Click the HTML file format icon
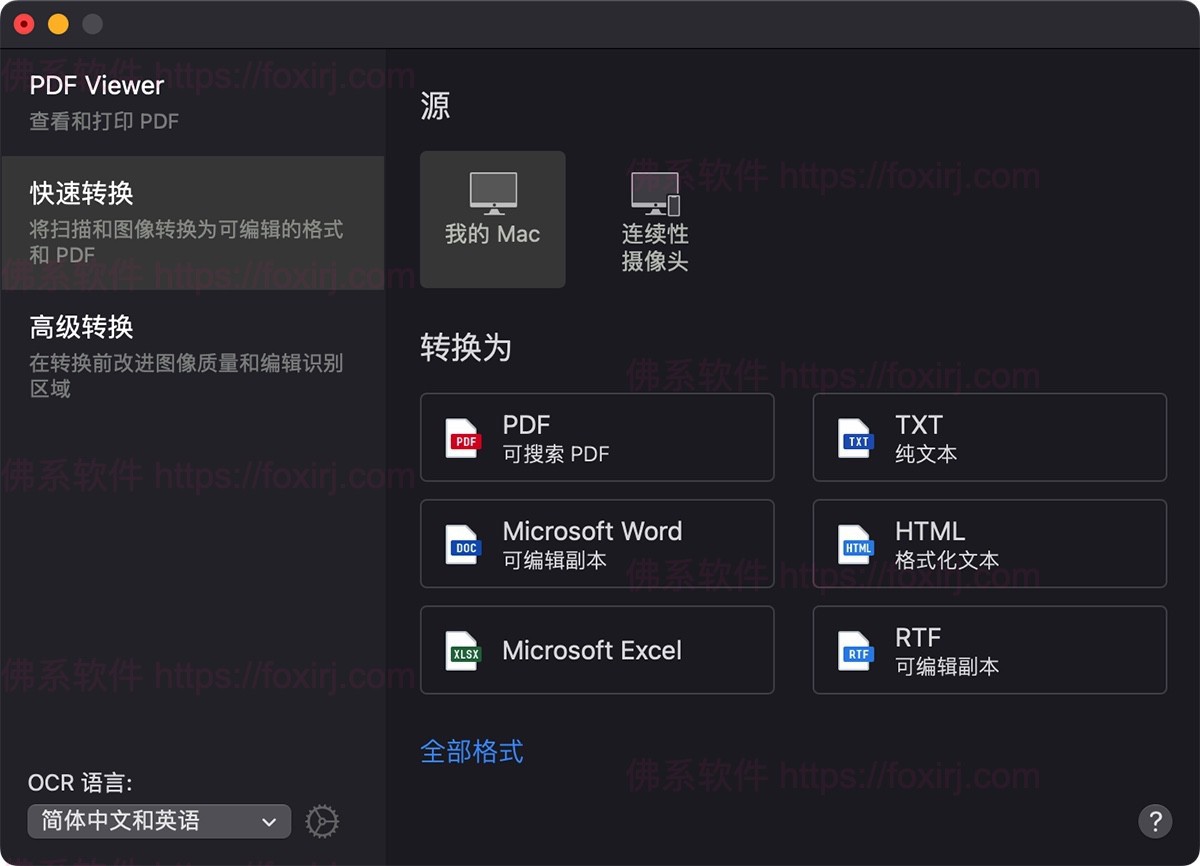Image resolution: width=1200 pixels, height=866 pixels. [855, 545]
